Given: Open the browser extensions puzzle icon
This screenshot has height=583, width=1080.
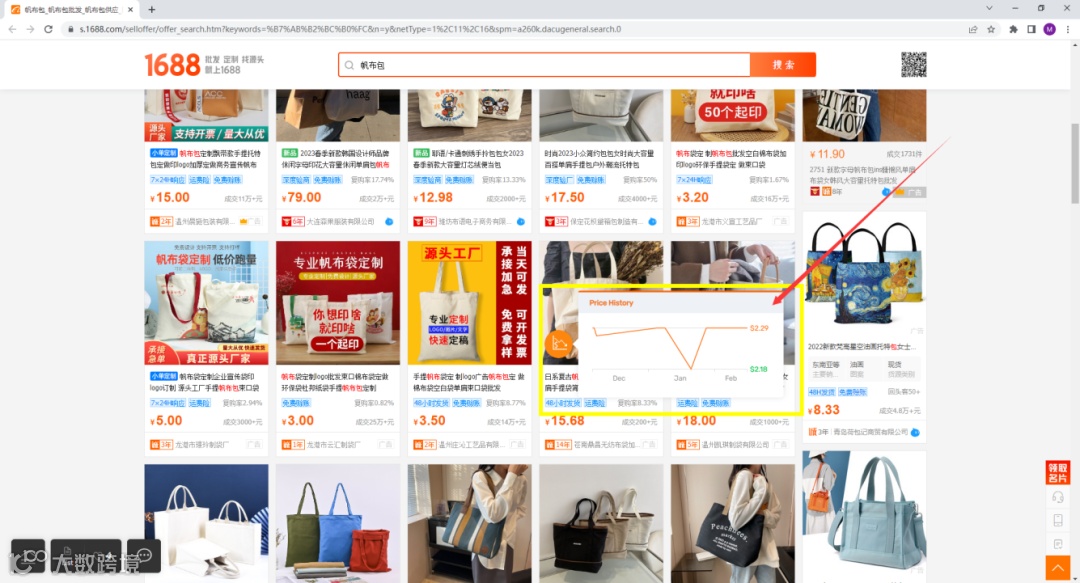Looking at the screenshot, I should pos(1013,29).
